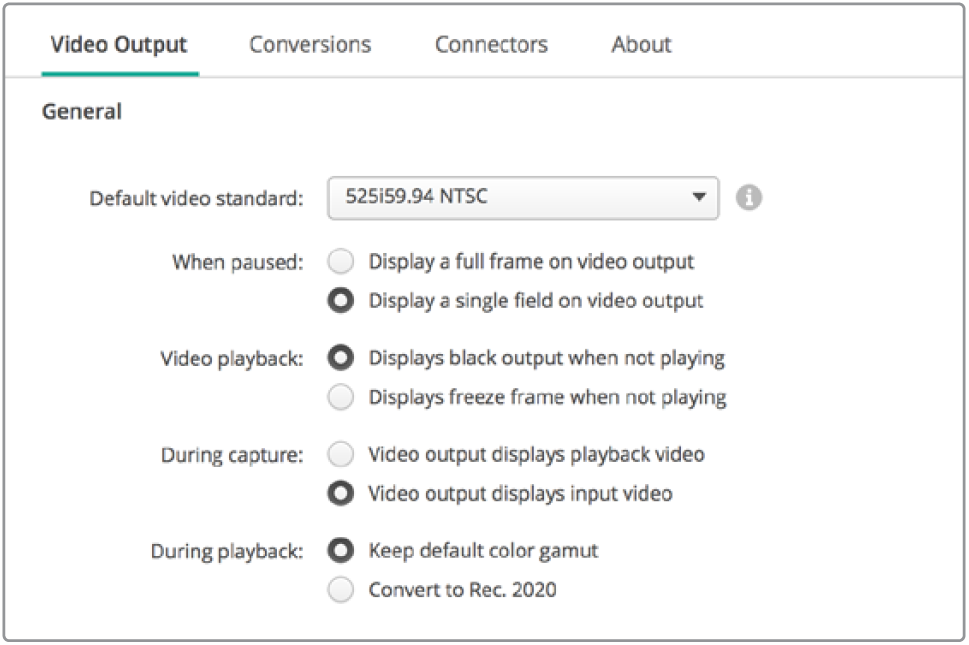Viewport: 969px width, 645px height.
Task: Click the "During playback:" label
Action: [227, 552]
